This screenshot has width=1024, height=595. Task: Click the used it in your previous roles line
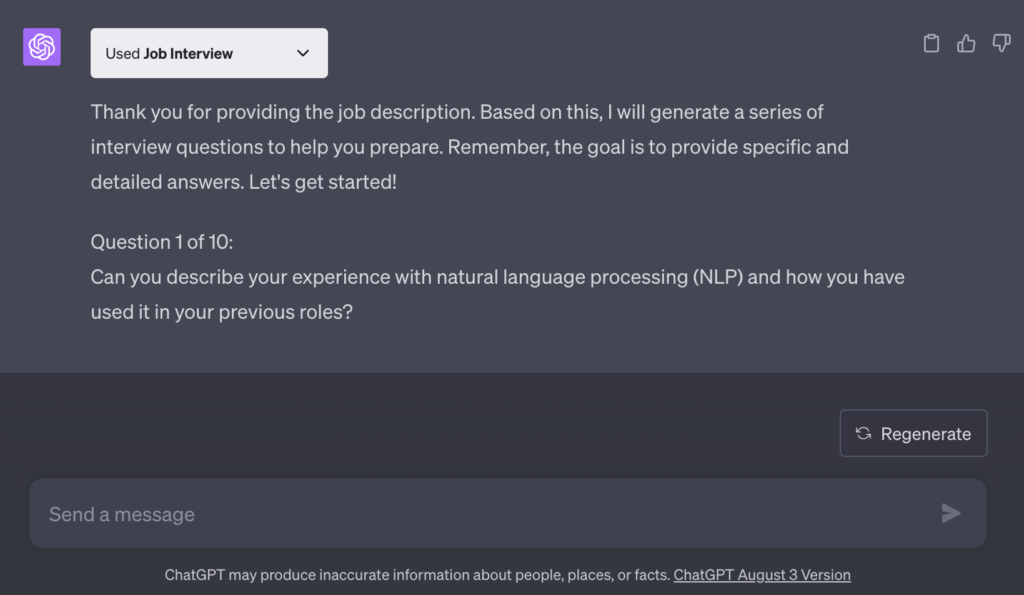(221, 312)
